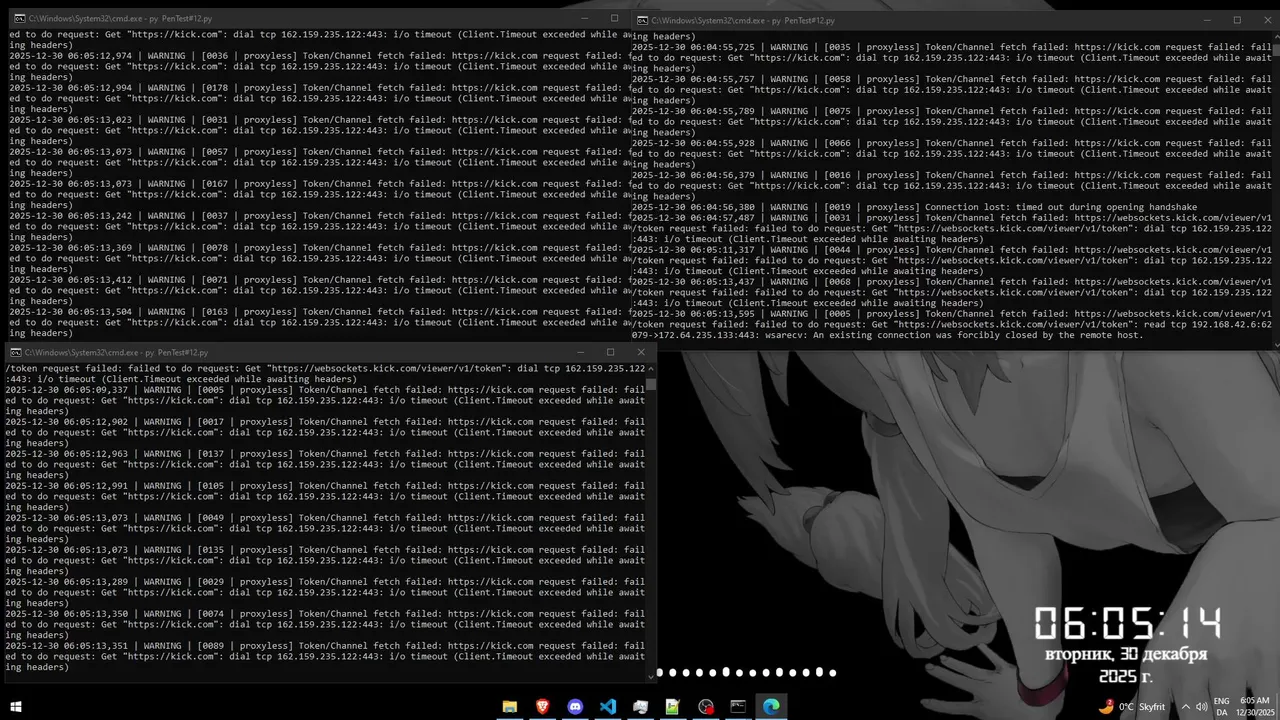
Task: Click the bottom-left cmd scrollbar up arrow
Action: click(651, 368)
